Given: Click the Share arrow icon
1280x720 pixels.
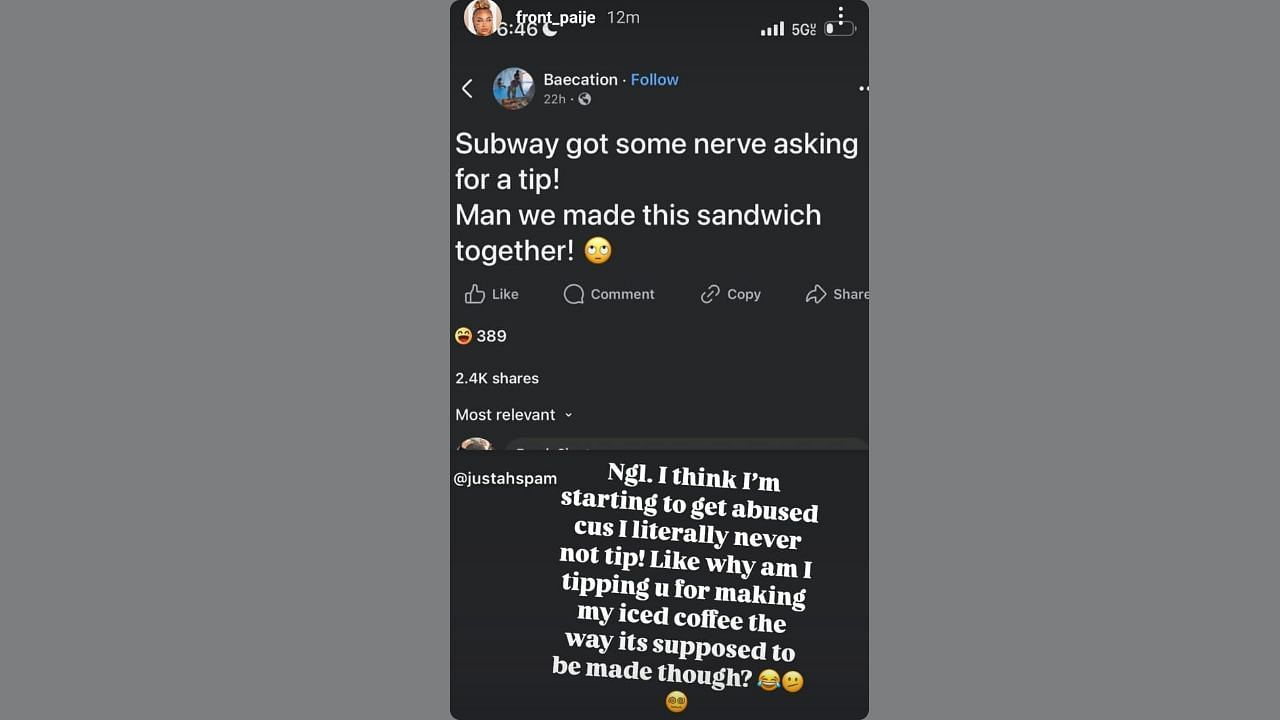Looking at the screenshot, I should point(816,294).
